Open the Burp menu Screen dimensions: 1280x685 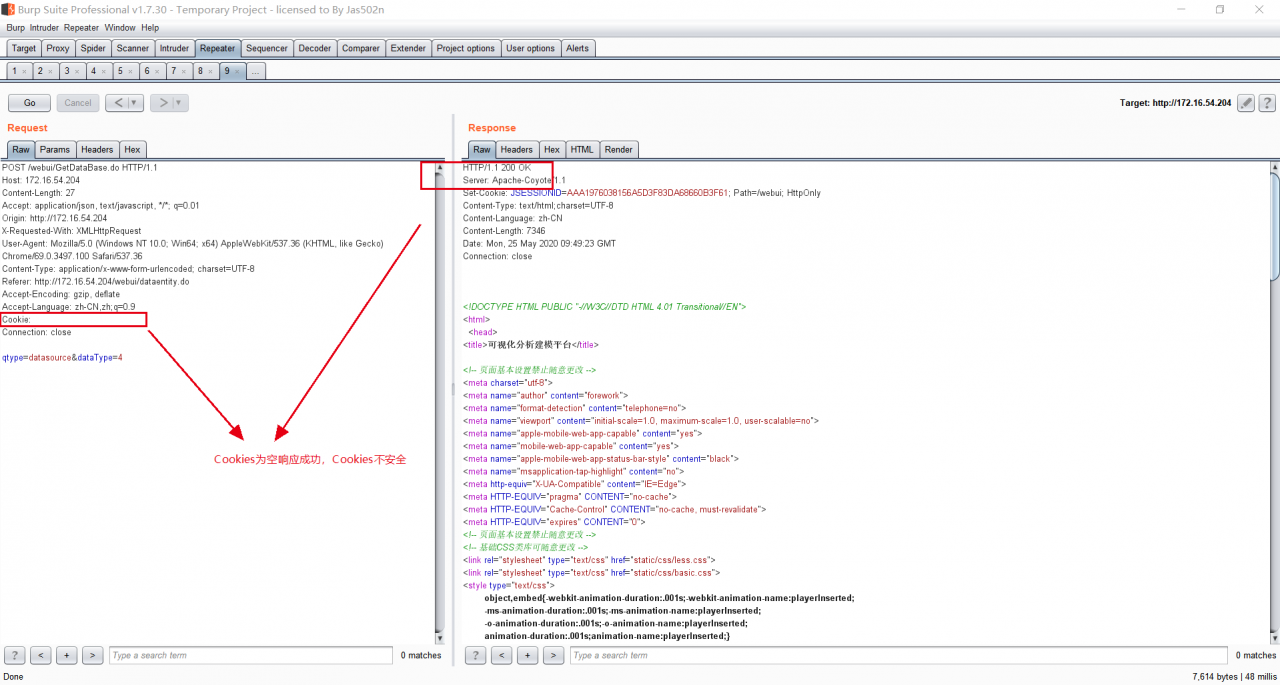[x=15, y=28]
